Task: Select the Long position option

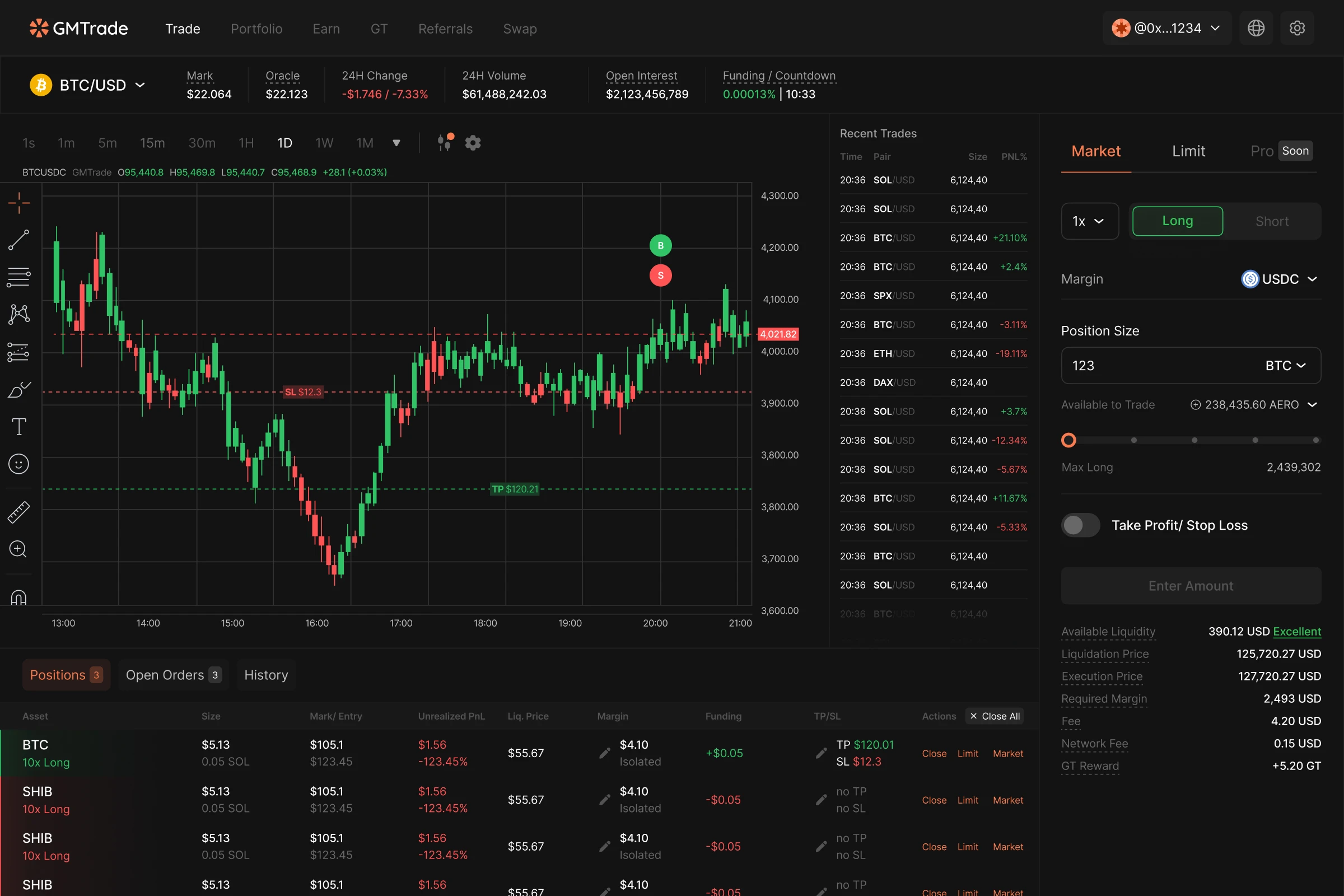Action: [1177, 221]
